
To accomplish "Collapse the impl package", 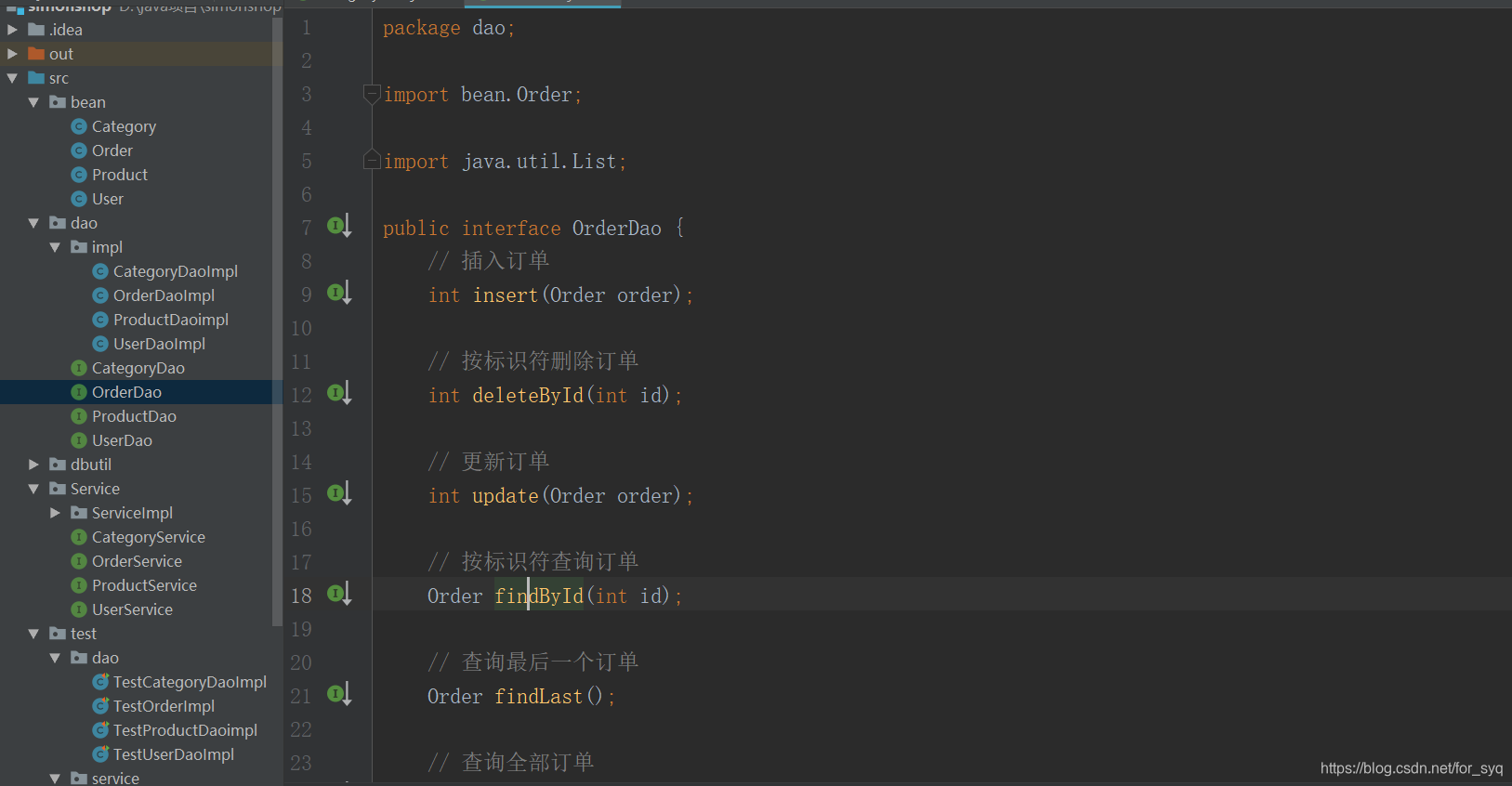I will pyautogui.click(x=55, y=247).
